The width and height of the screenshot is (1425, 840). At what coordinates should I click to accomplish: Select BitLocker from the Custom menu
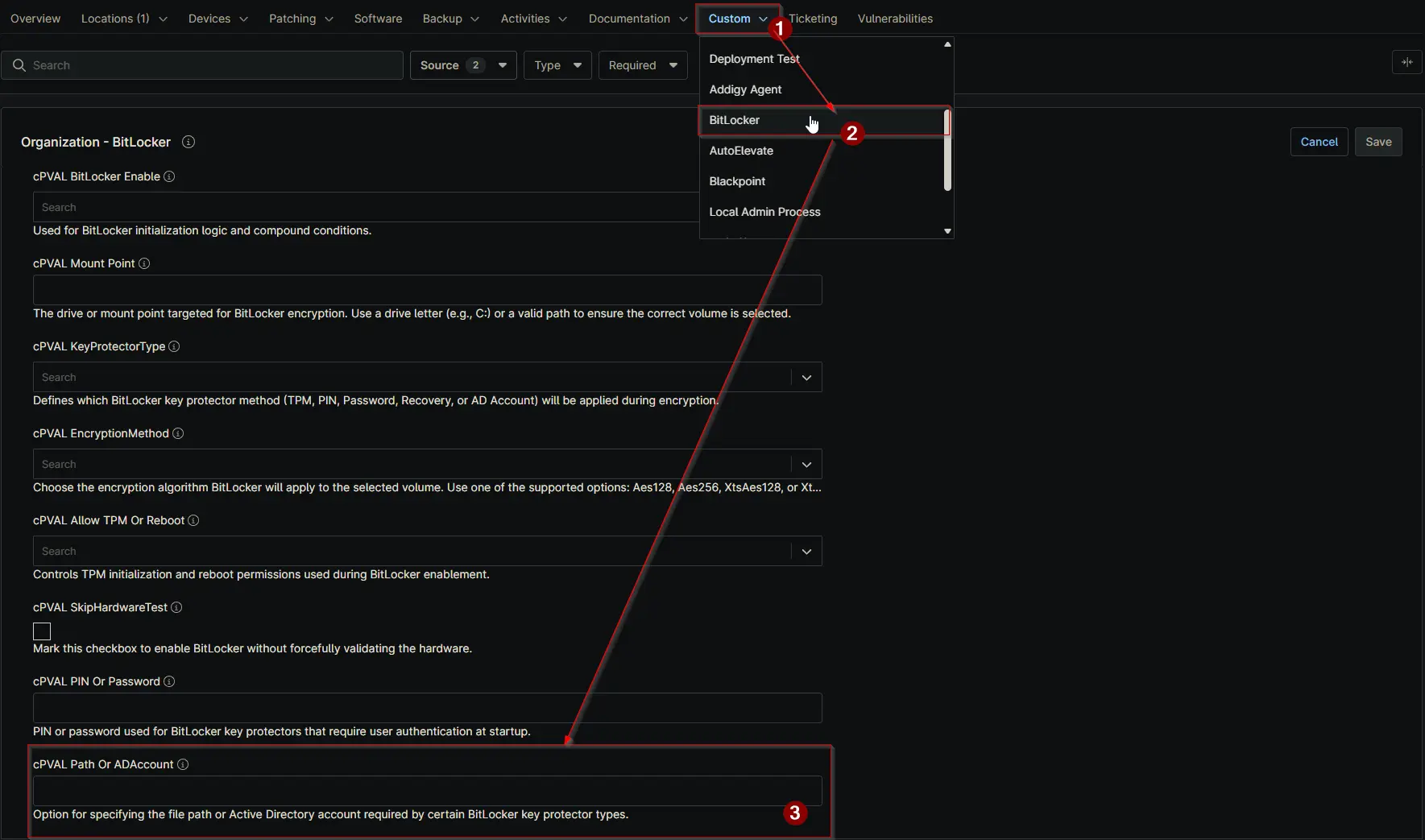(x=735, y=120)
